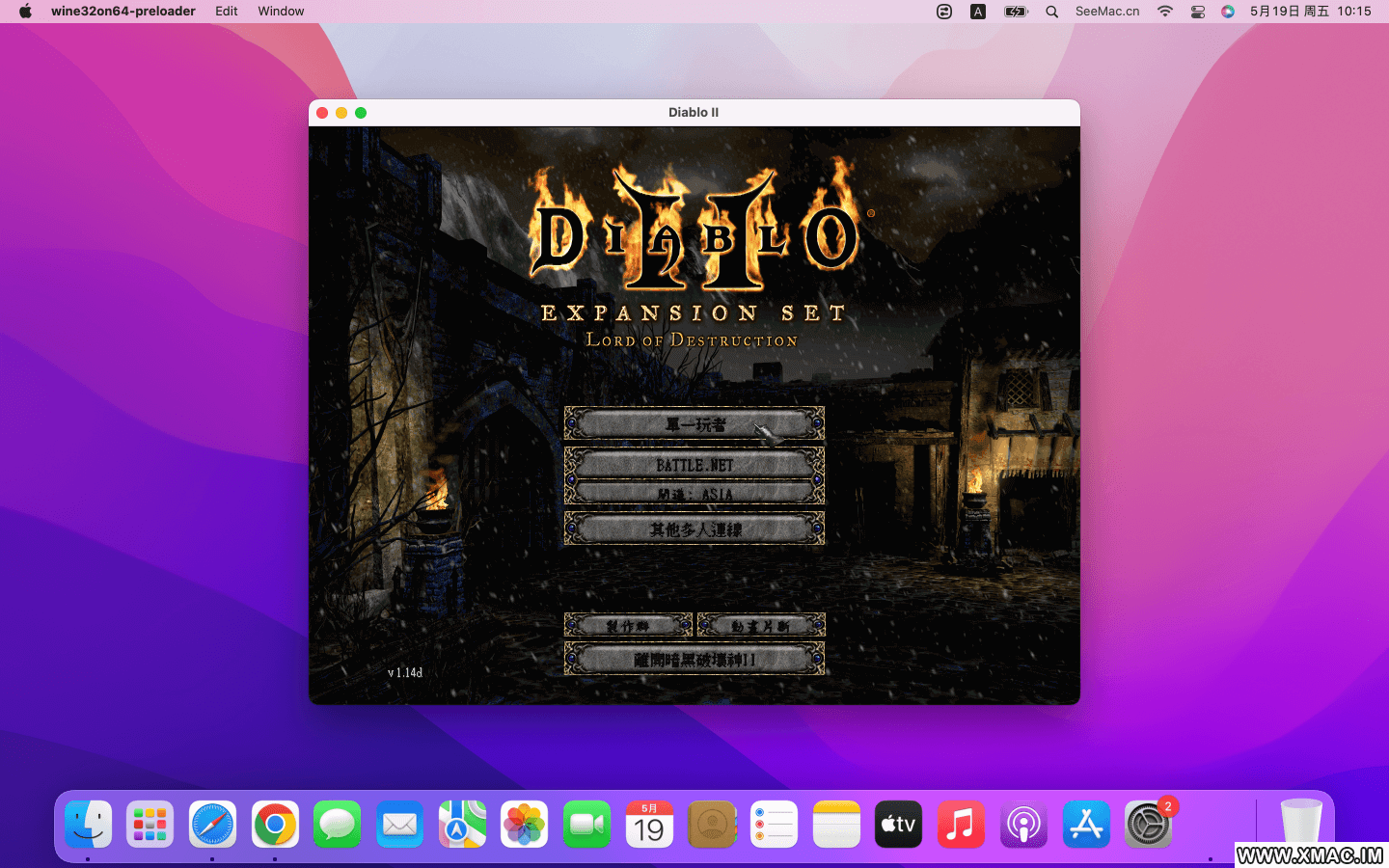Click the rounded-square status icon left of input source
The width and height of the screenshot is (1389, 868).
click(944, 12)
